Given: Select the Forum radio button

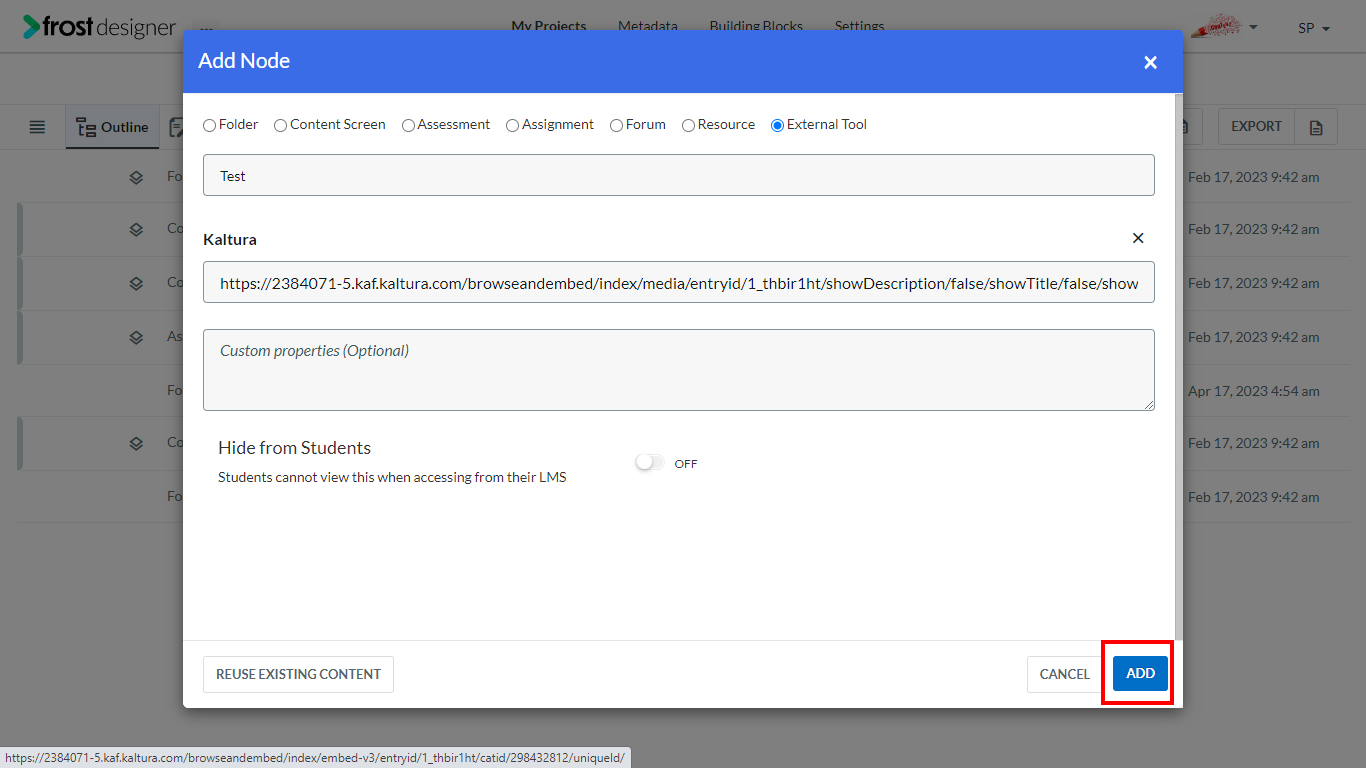Looking at the screenshot, I should pos(616,125).
